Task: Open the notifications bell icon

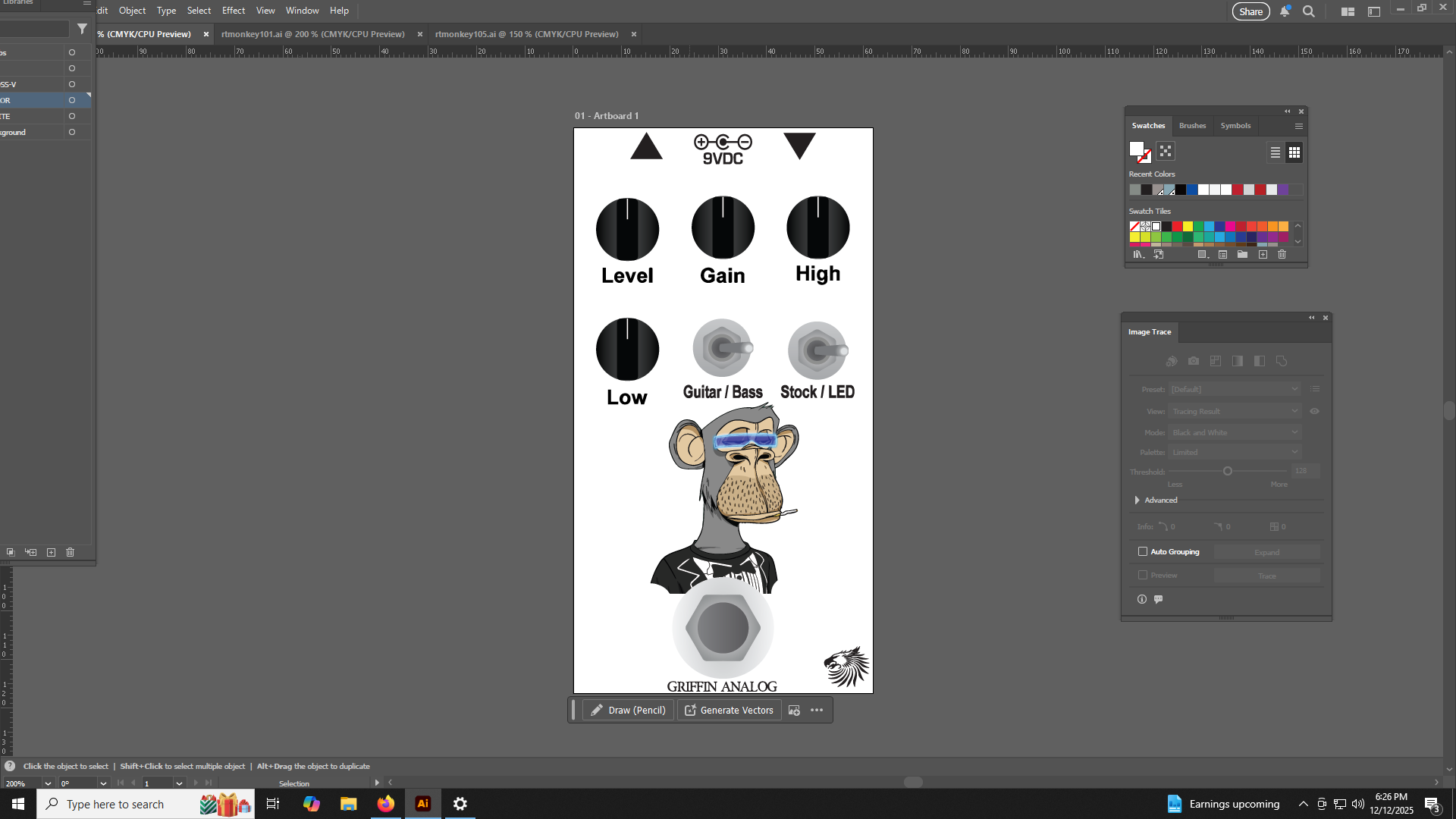Action: coord(1285,11)
